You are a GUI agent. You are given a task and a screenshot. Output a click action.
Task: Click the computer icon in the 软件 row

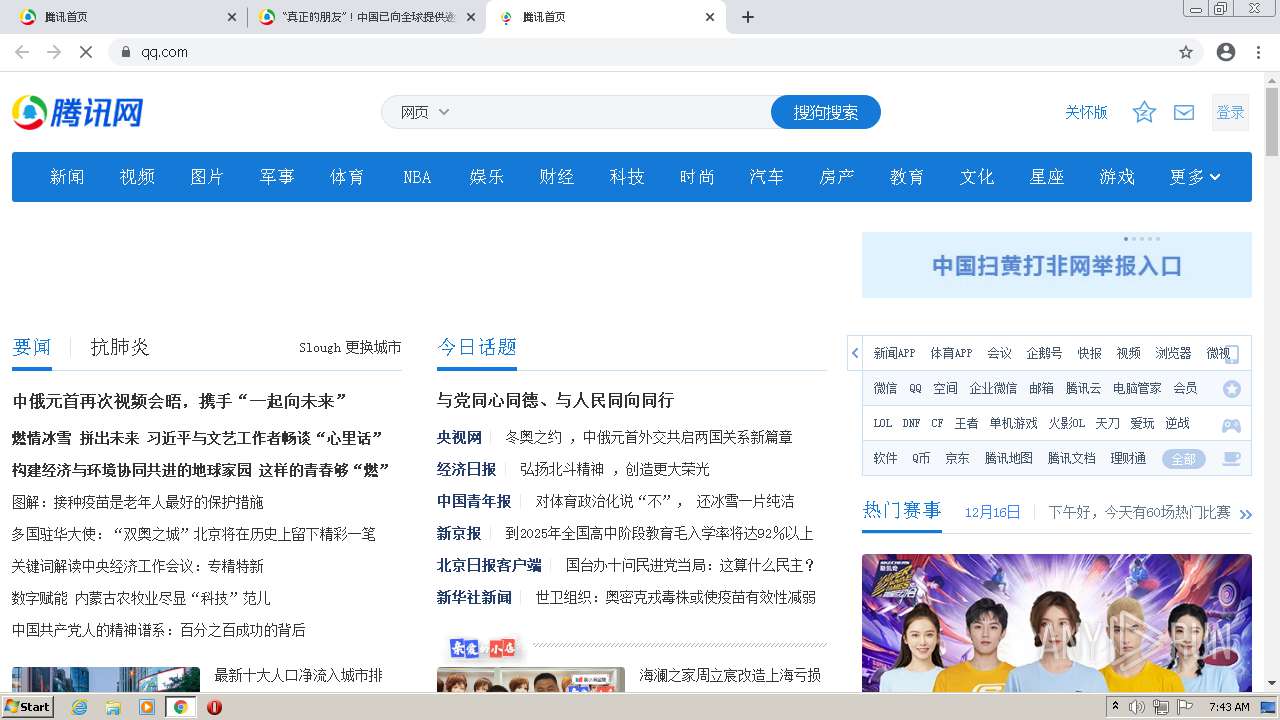[1232, 459]
